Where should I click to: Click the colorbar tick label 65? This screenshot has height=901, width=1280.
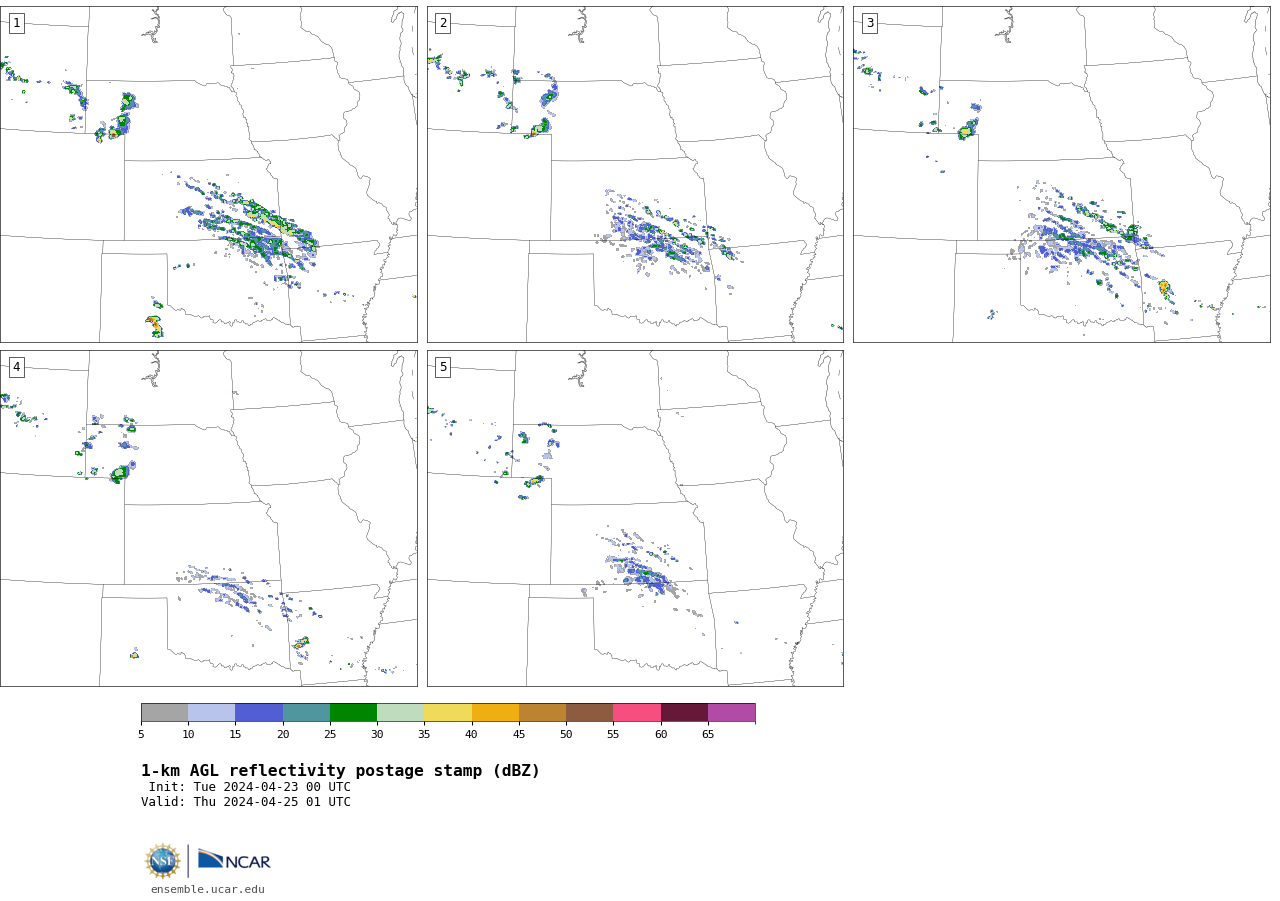[708, 735]
